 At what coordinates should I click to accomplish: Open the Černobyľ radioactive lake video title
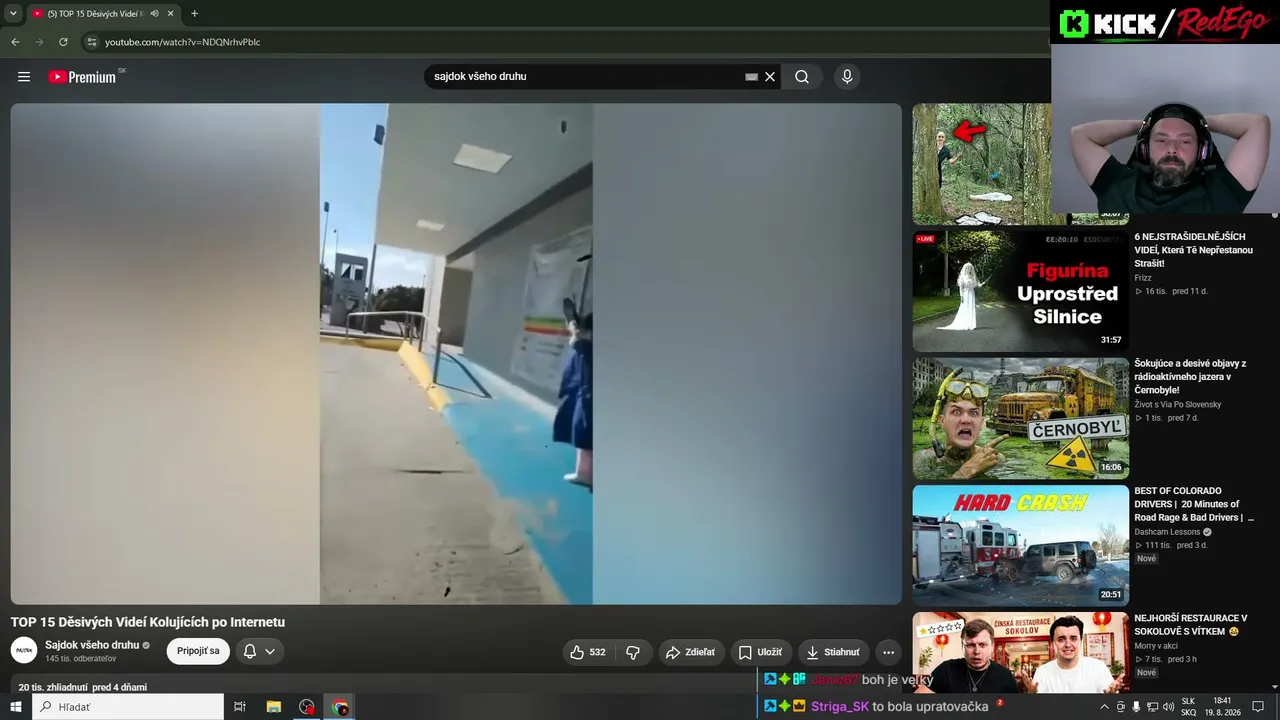[x=1190, y=377]
